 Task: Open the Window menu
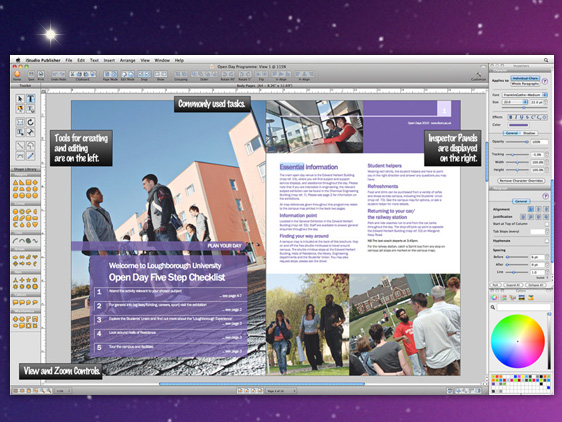click(162, 60)
